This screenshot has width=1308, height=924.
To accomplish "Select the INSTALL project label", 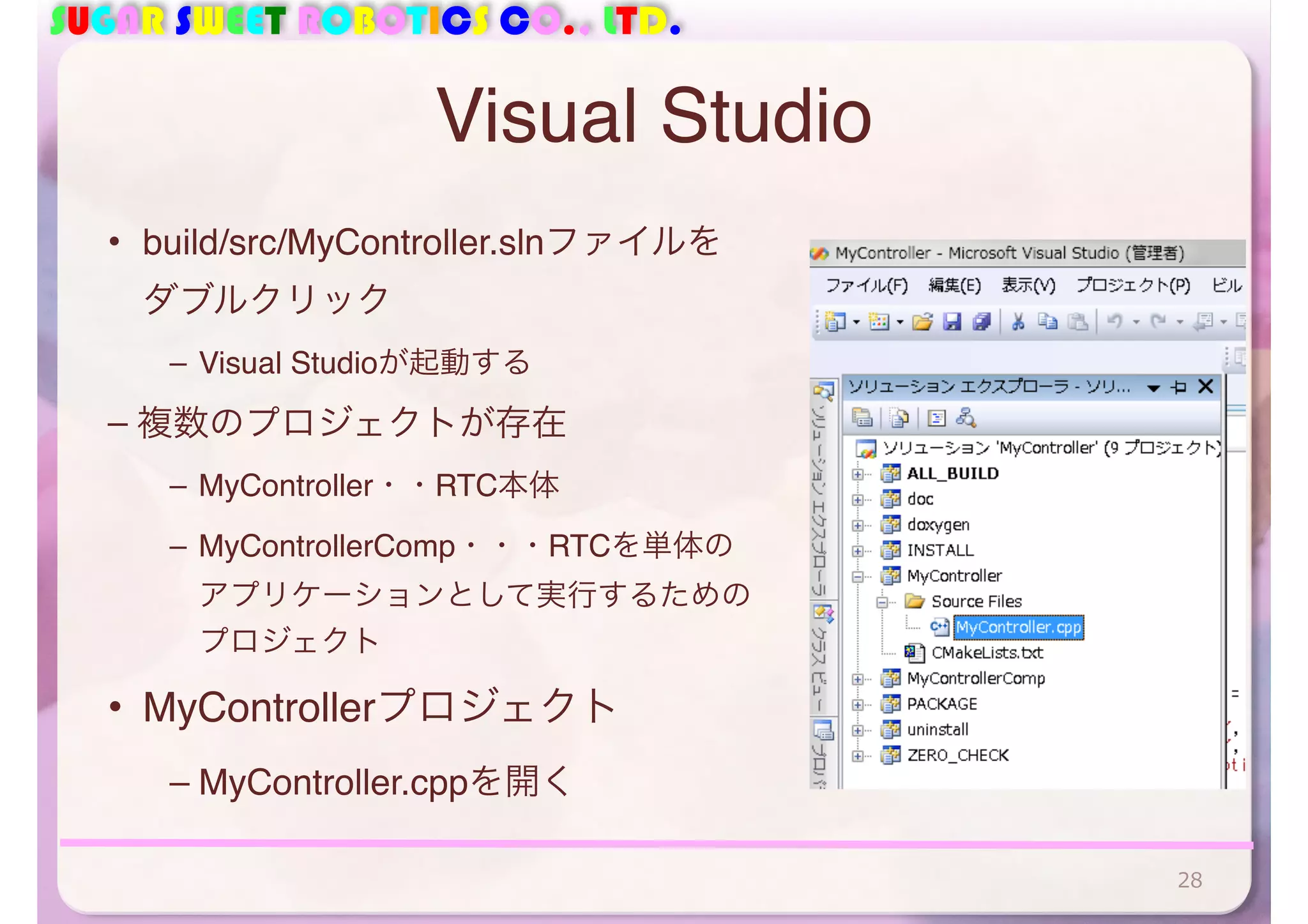I will [940, 550].
